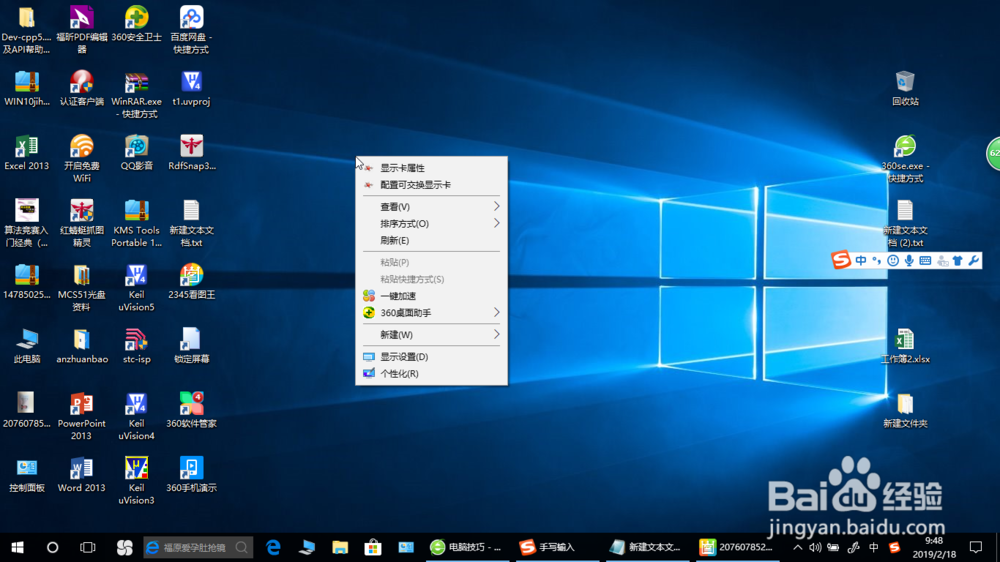This screenshot has width=1000, height=562.
Task: Select the 认证客户端 desktop icon
Action: click(x=82, y=88)
